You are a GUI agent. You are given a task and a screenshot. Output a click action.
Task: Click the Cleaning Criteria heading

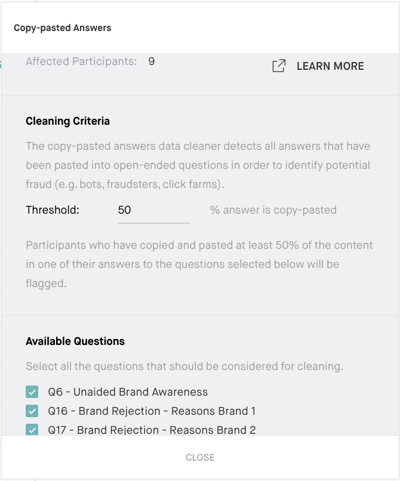[68, 121]
